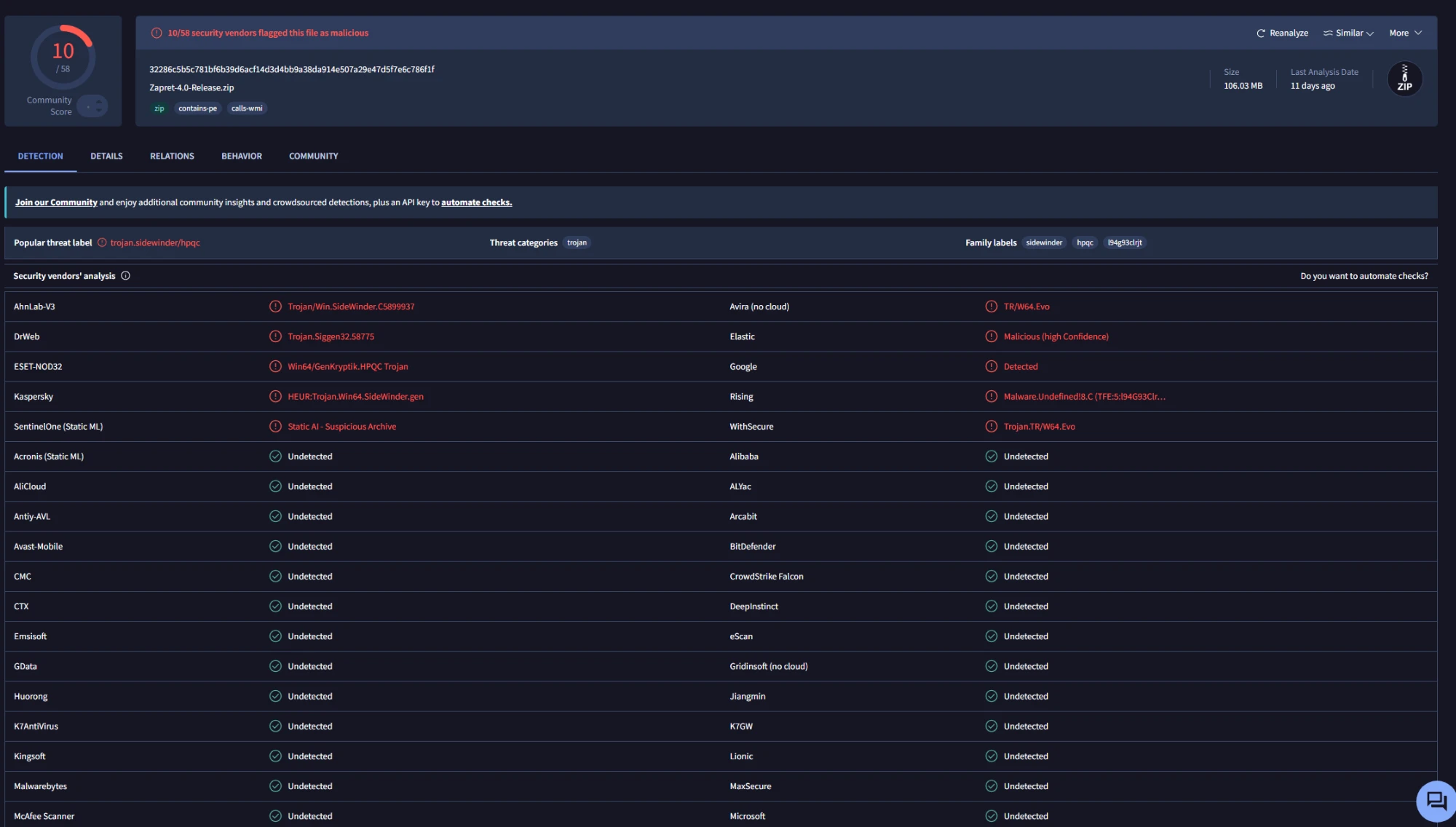View the Behavior tab
The height and width of the screenshot is (827, 1456).
[242, 156]
